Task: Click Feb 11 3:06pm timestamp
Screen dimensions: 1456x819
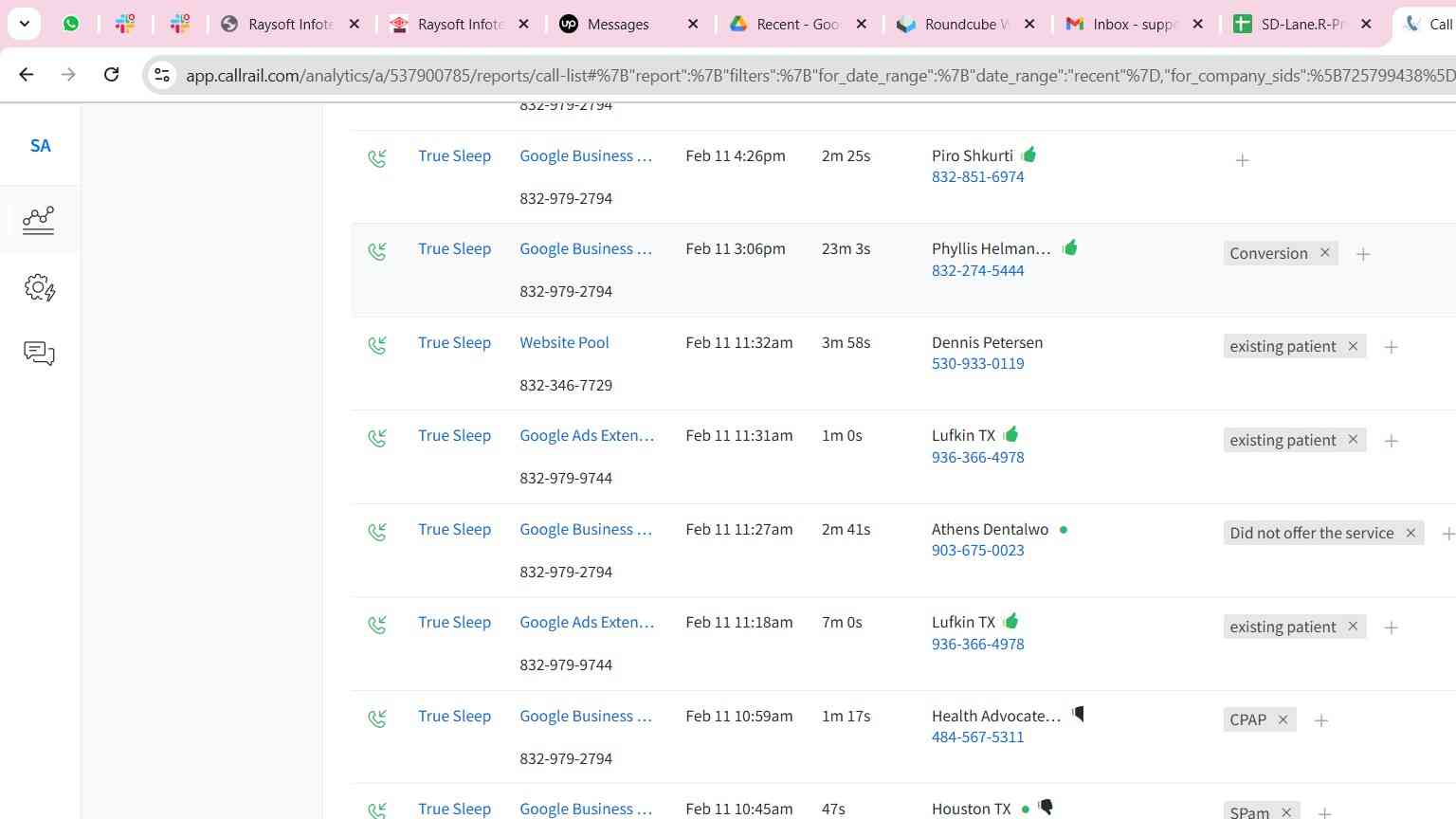Action: (735, 248)
